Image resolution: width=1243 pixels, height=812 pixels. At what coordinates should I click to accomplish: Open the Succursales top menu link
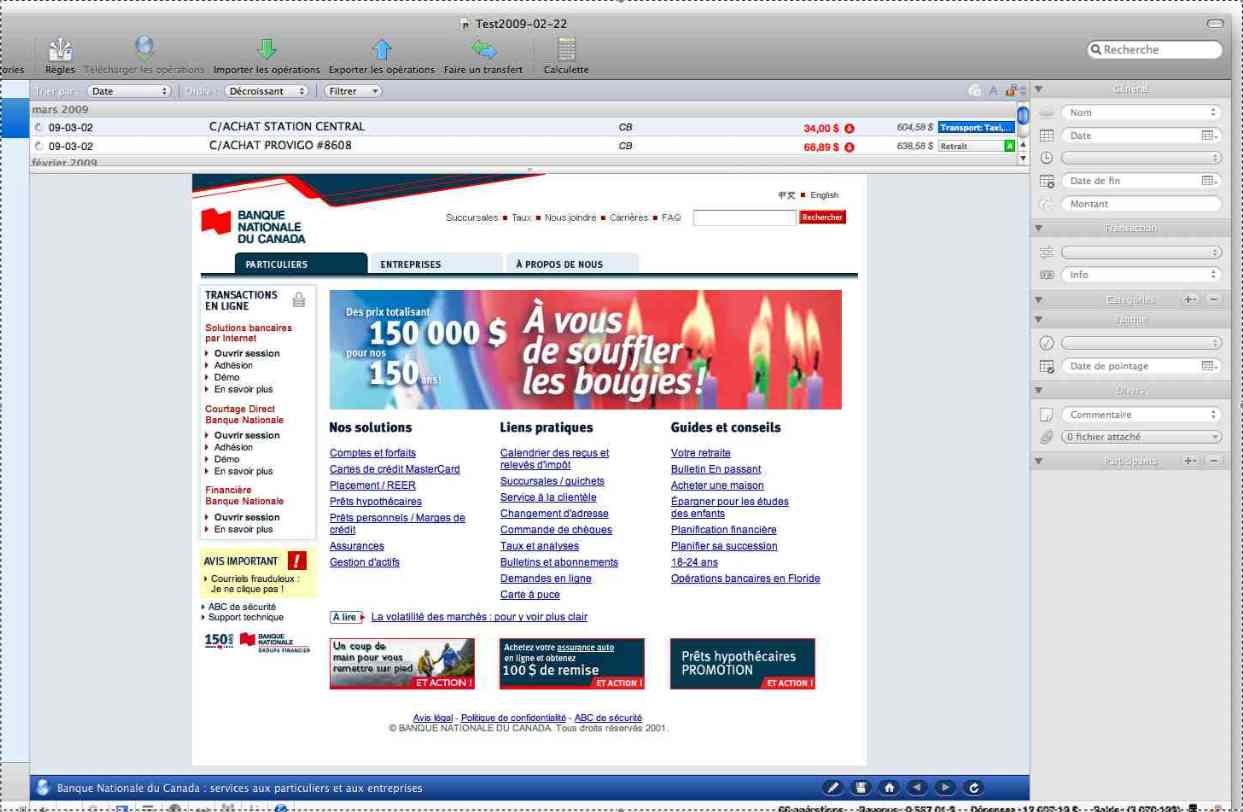pyautogui.click(x=472, y=218)
